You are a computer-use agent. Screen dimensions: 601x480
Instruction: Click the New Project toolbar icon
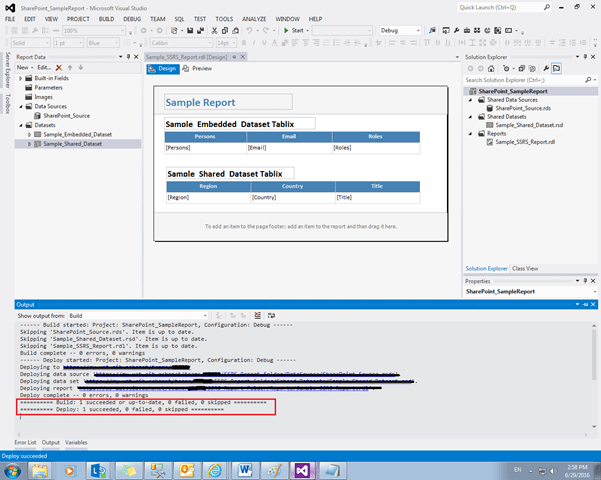174,30
